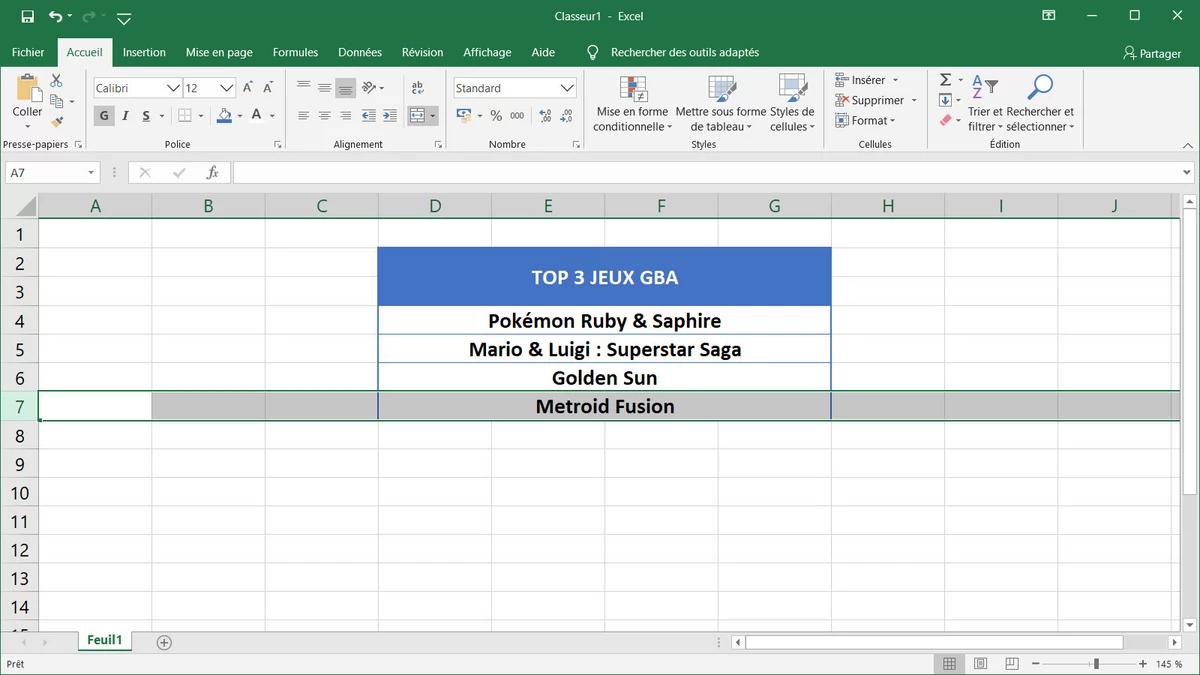Save the workbook with the floppy icon
Viewport: 1200px width, 675px height.
27,17
